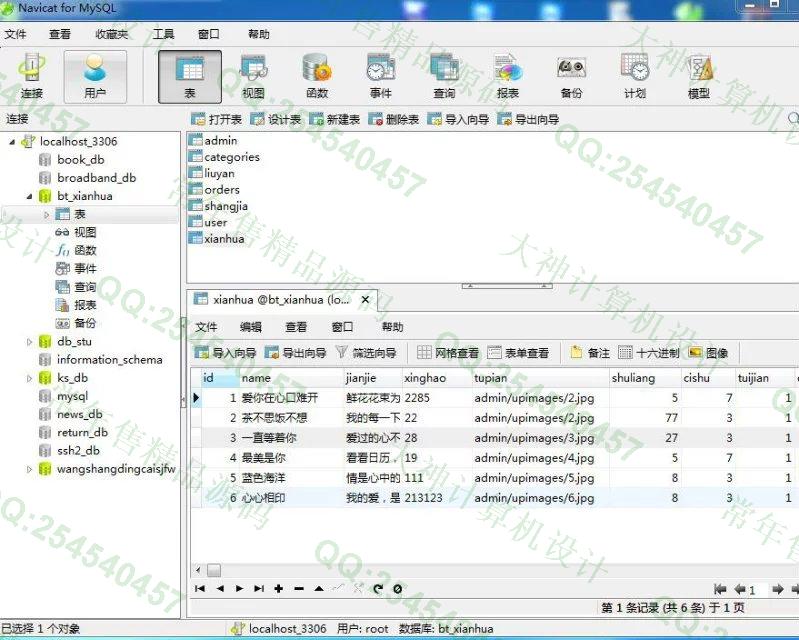Click page number input field

(x=758, y=590)
